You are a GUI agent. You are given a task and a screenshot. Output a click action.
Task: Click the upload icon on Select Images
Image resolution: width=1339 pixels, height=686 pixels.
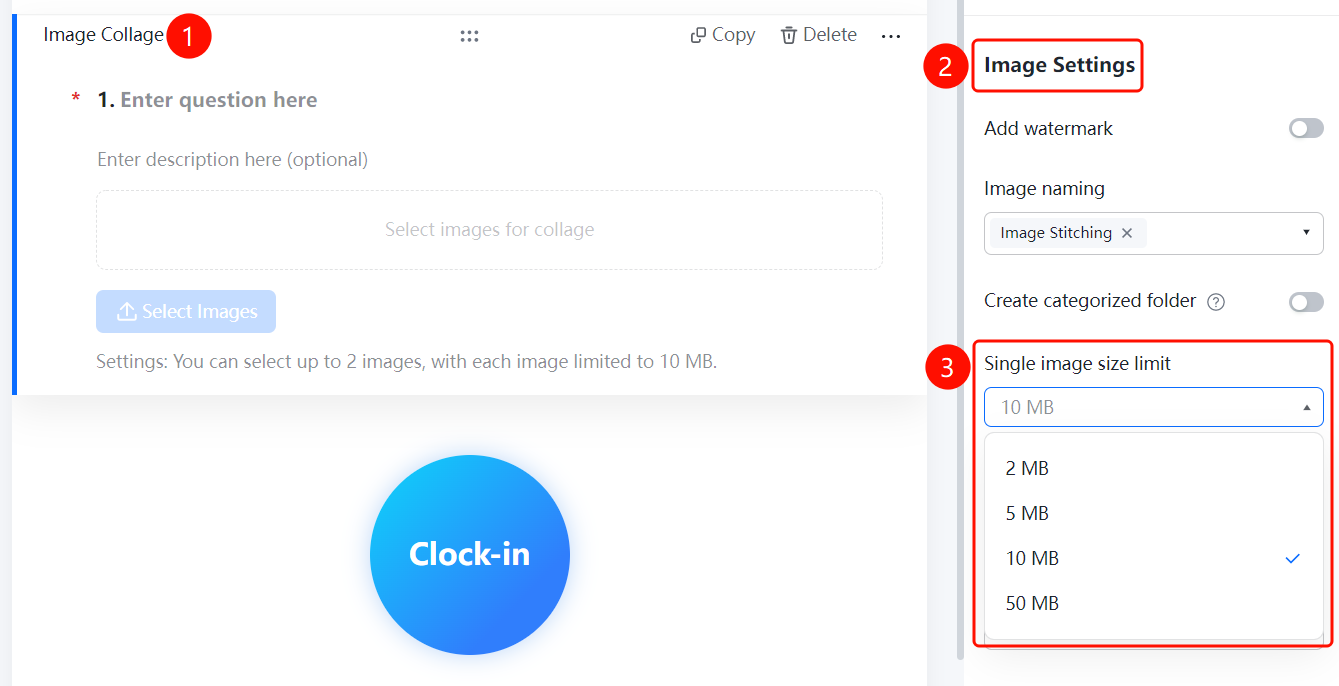(x=127, y=312)
